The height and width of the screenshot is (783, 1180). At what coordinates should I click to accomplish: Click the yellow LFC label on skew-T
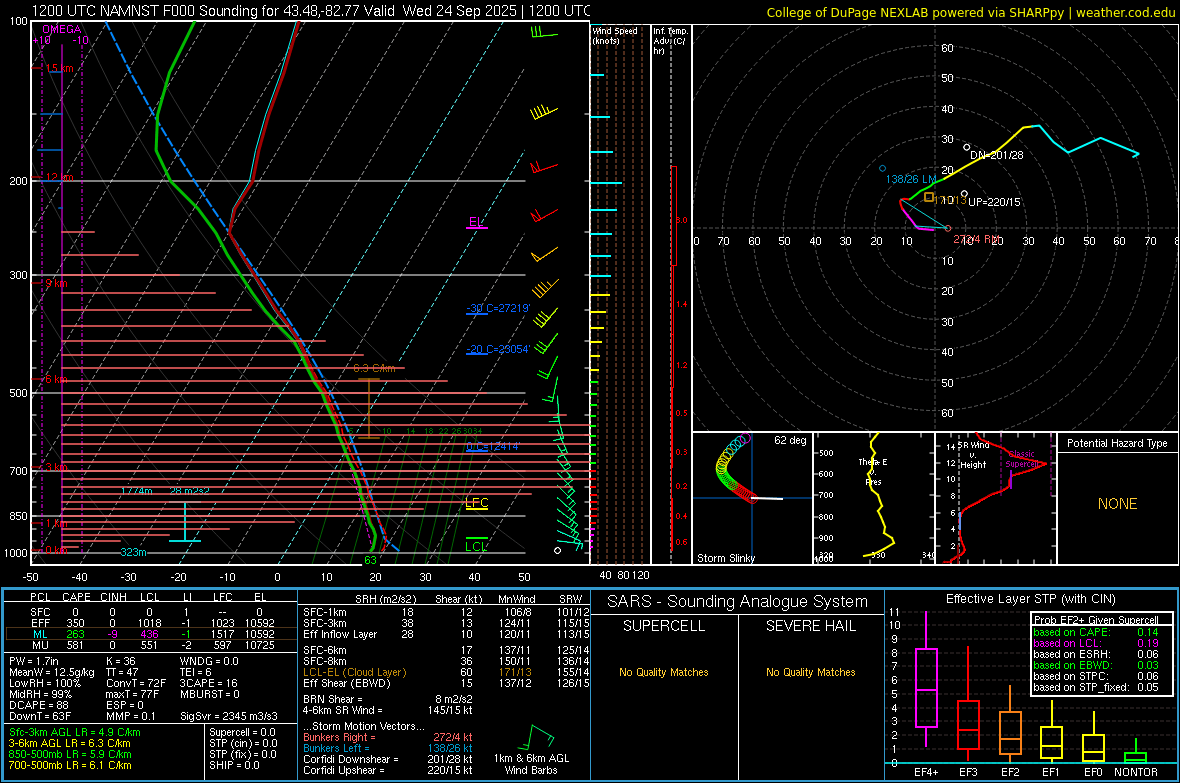point(477,503)
